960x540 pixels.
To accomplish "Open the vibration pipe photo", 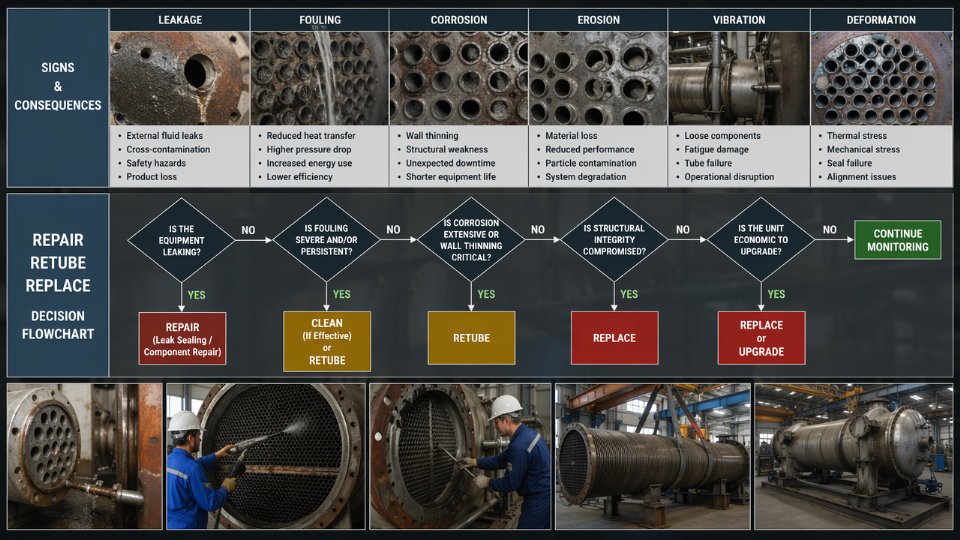I will pos(739,78).
